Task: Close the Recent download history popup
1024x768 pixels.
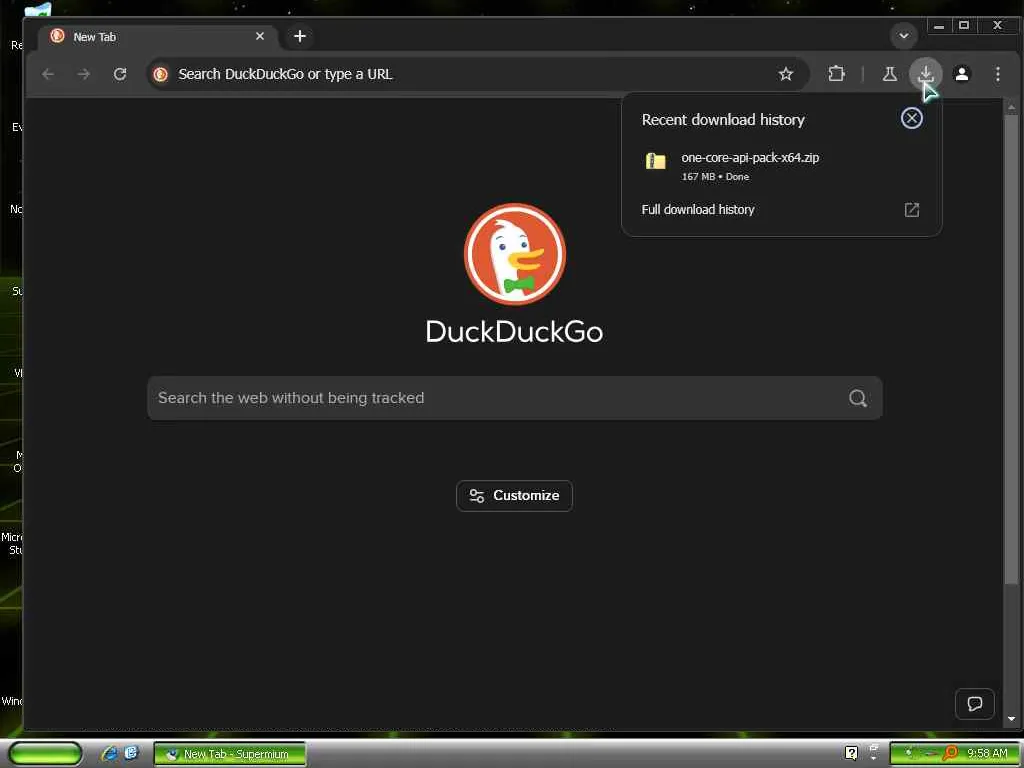Action: pos(912,118)
